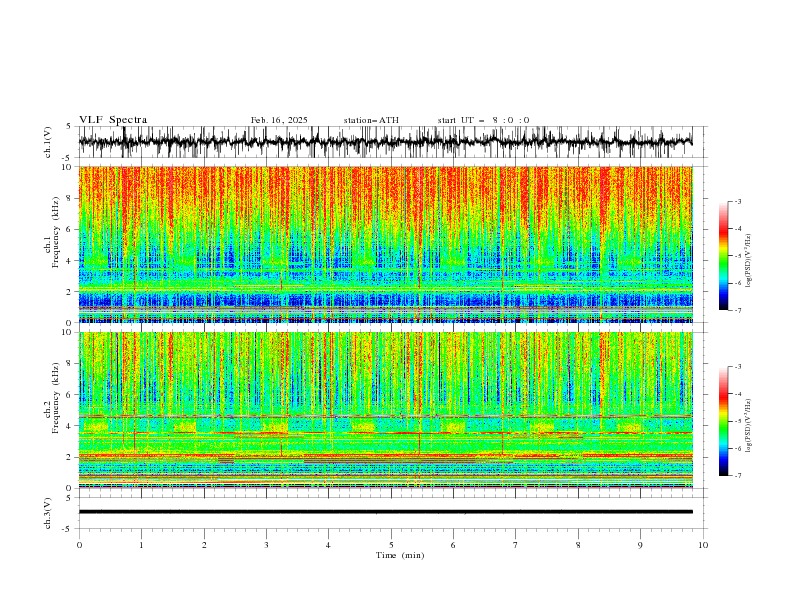The height and width of the screenshot is (612, 792).
Task: Click the lower color bar "log(PSD)" label
Action: point(749,426)
